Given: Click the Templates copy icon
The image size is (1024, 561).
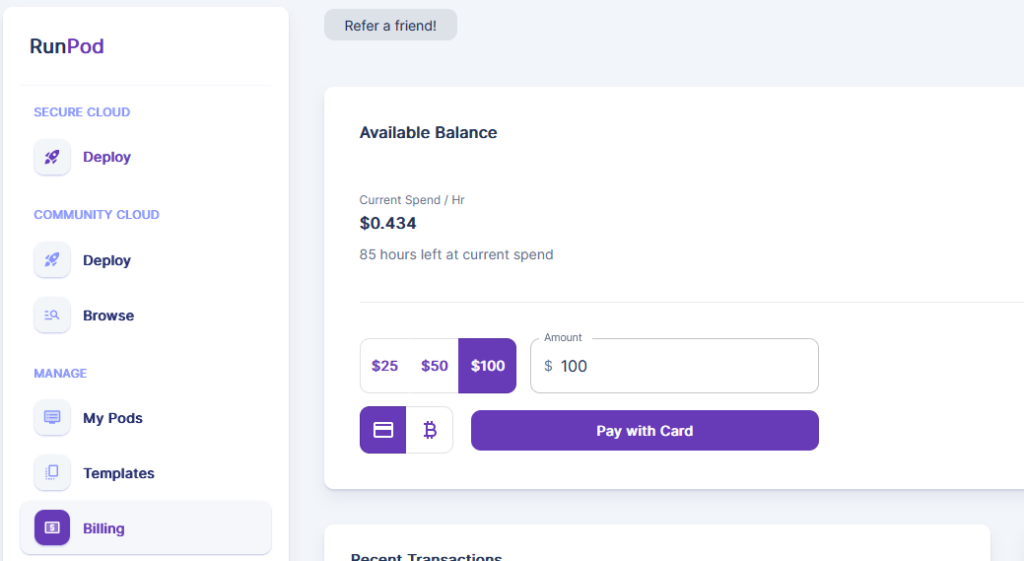Looking at the screenshot, I should click(52, 473).
